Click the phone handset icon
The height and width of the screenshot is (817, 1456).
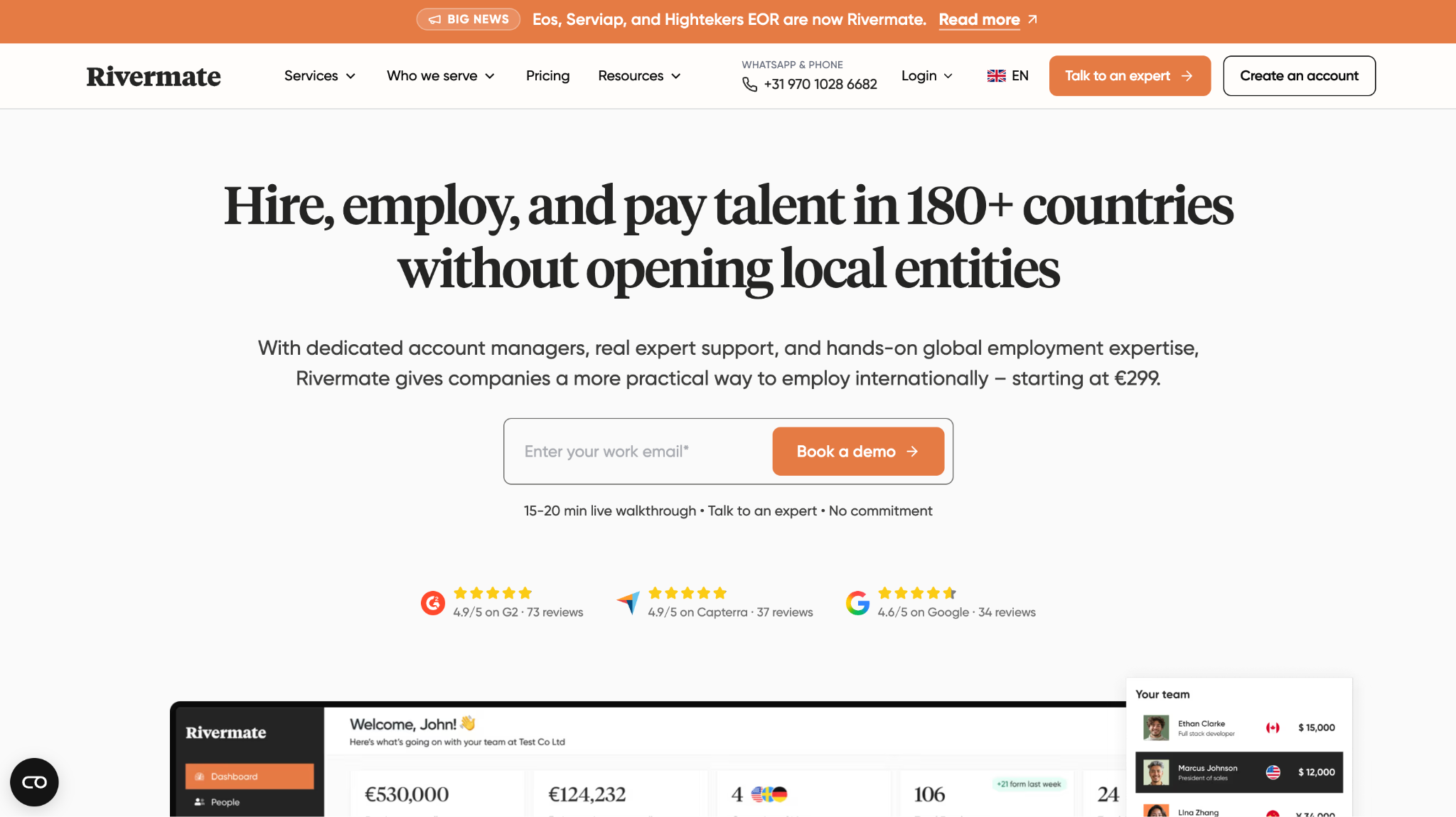pyautogui.click(x=749, y=85)
